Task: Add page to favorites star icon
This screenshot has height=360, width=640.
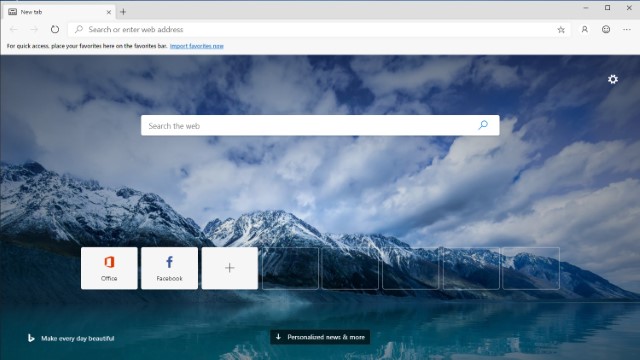Action: tap(561, 29)
